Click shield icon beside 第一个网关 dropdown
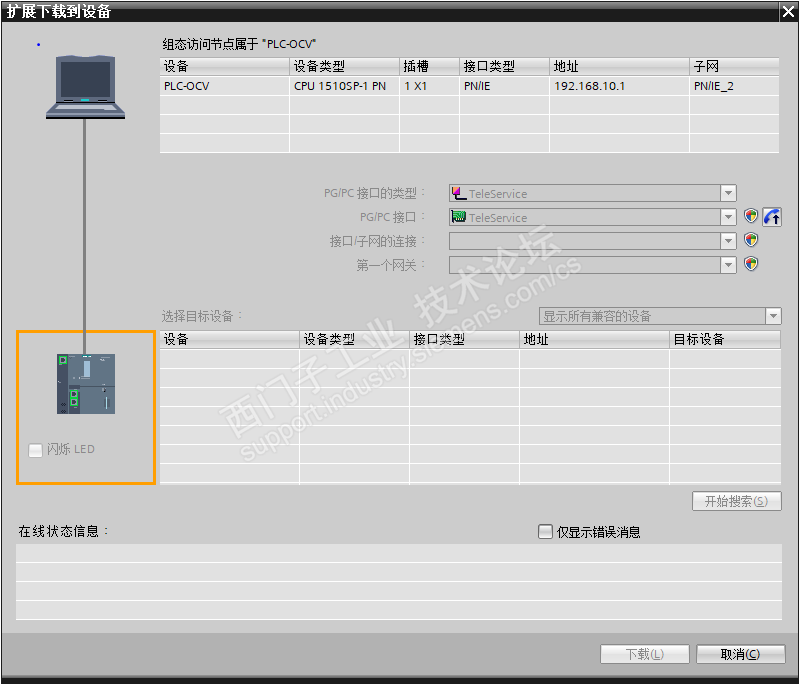Viewport: 800px width, 685px height. 751,264
